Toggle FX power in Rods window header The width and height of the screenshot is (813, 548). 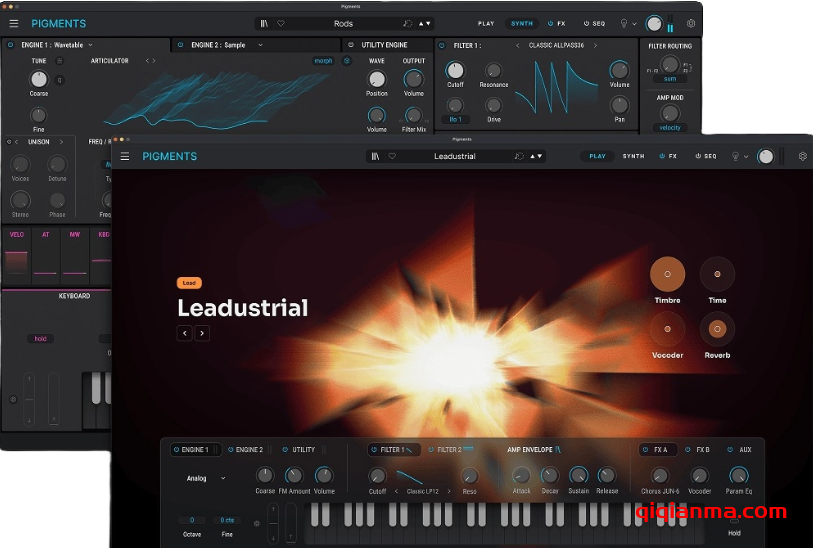coord(550,23)
